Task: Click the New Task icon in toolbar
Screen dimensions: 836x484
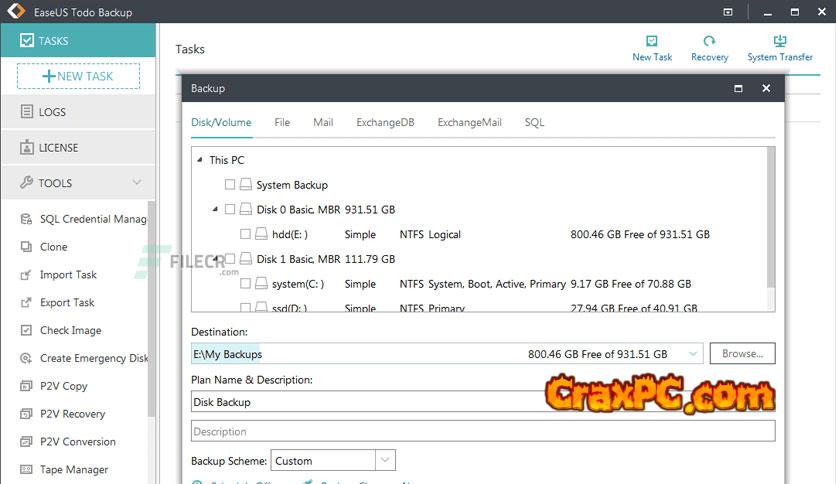Action: click(652, 42)
